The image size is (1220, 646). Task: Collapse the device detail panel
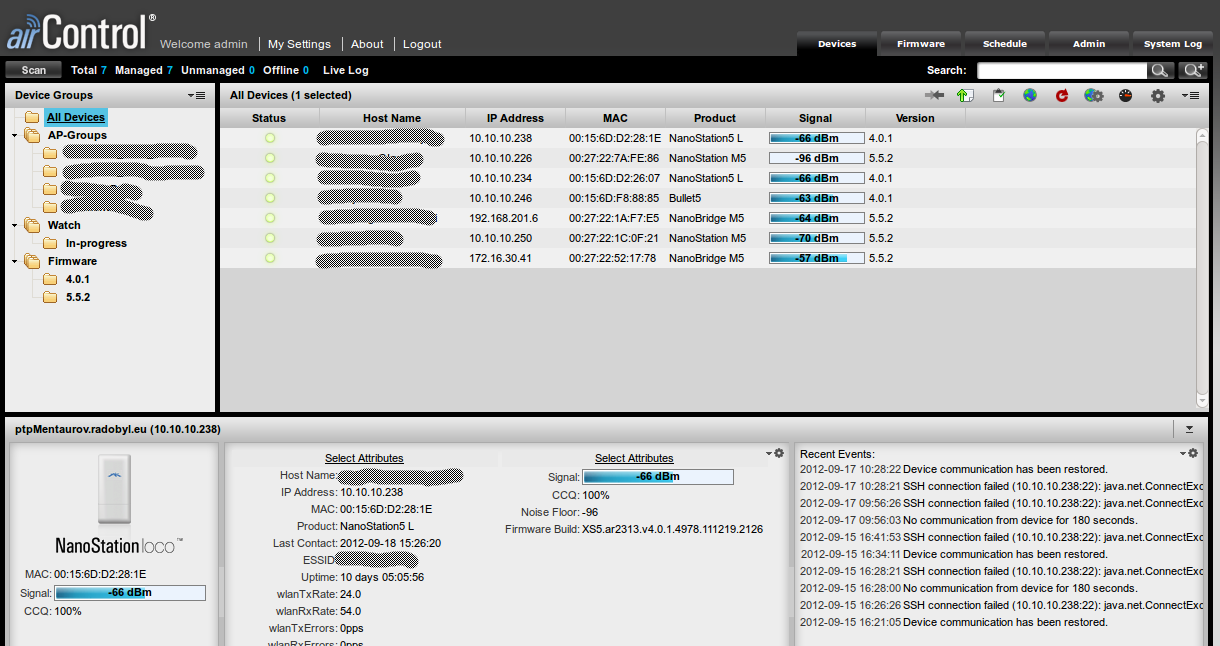tap(1189, 428)
